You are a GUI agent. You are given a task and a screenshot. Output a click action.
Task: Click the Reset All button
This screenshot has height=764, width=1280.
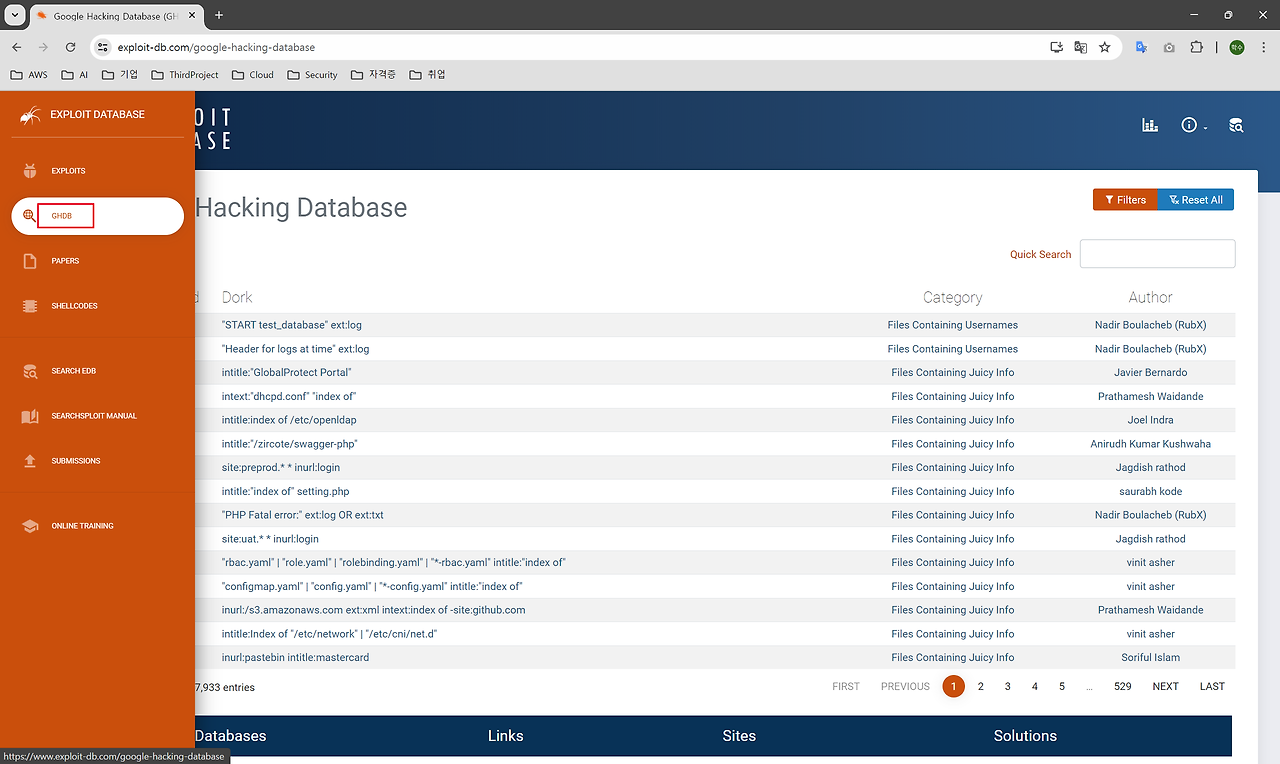click(x=1196, y=200)
